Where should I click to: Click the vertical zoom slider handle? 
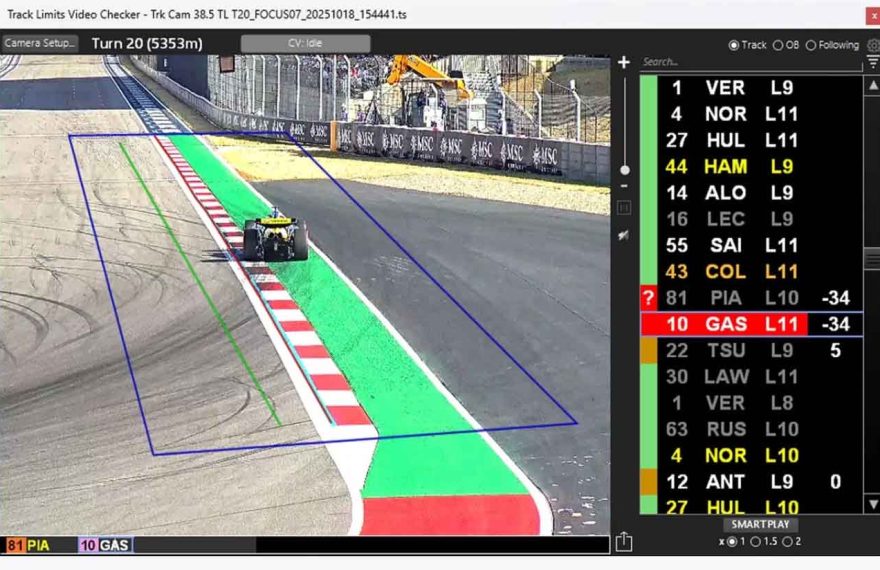tap(624, 170)
